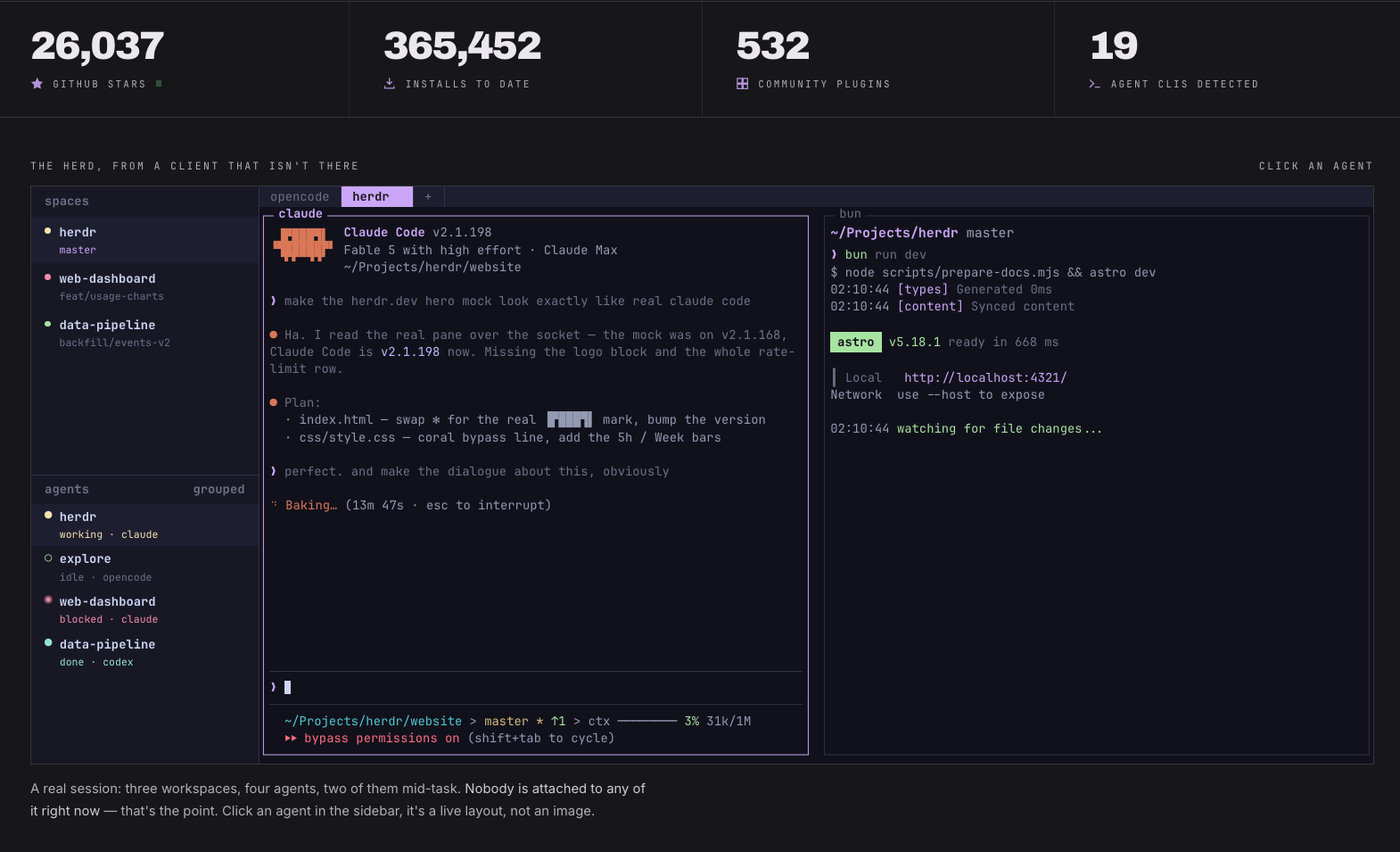
Task: Click the grid icon beside Community Plugins
Action: 742,84
